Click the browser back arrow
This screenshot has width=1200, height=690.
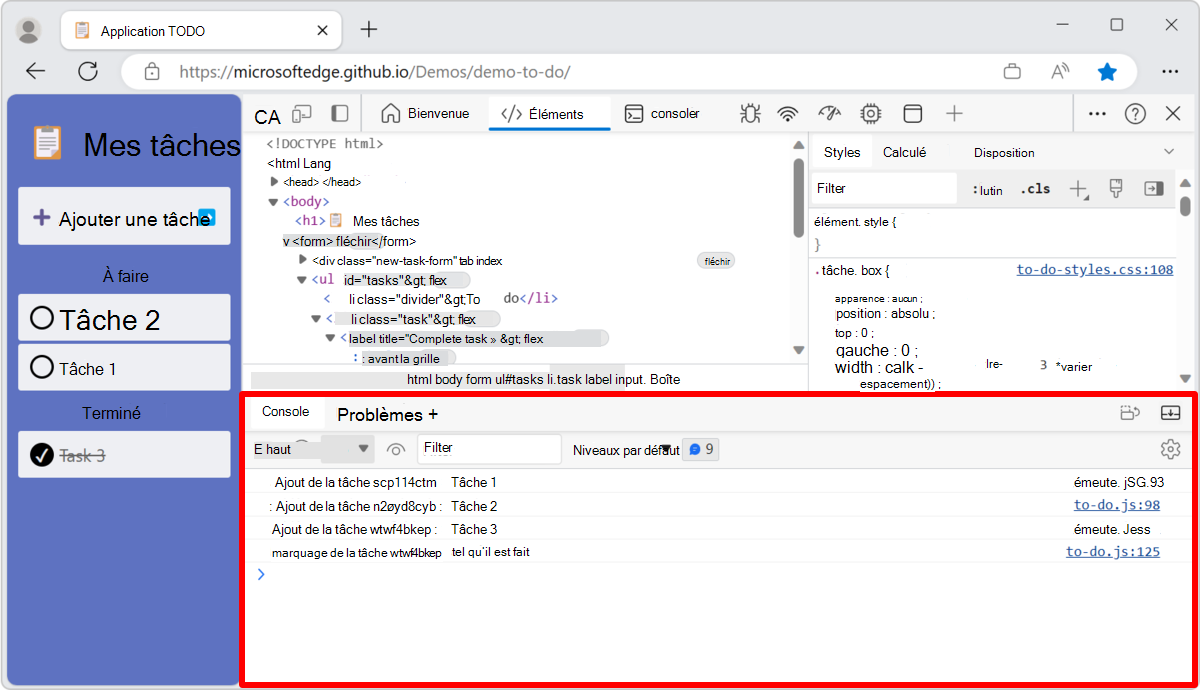[x=36, y=72]
